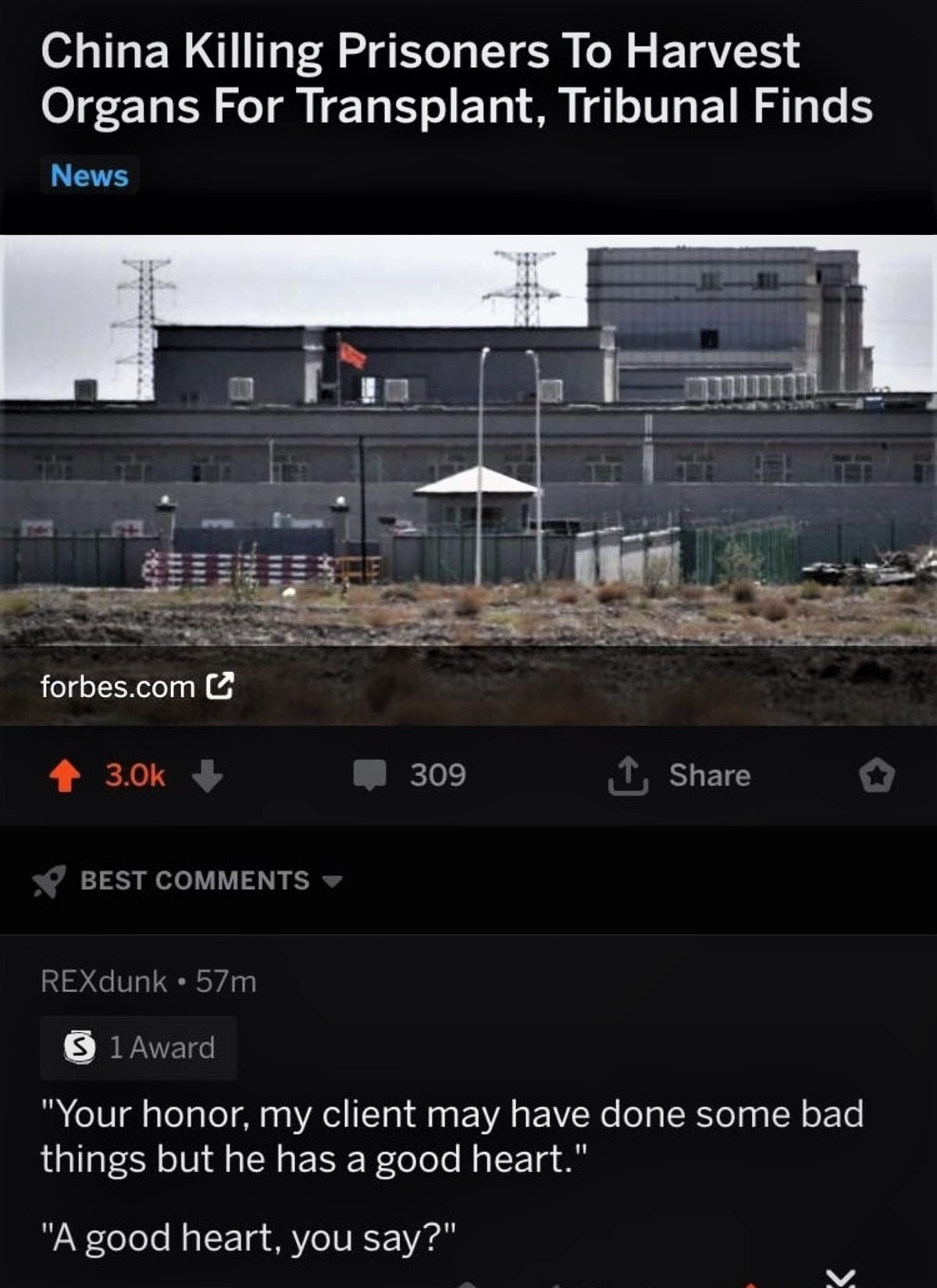The height and width of the screenshot is (1288, 937).
Task: Downvote the post with gray arrow
Action: point(207,776)
